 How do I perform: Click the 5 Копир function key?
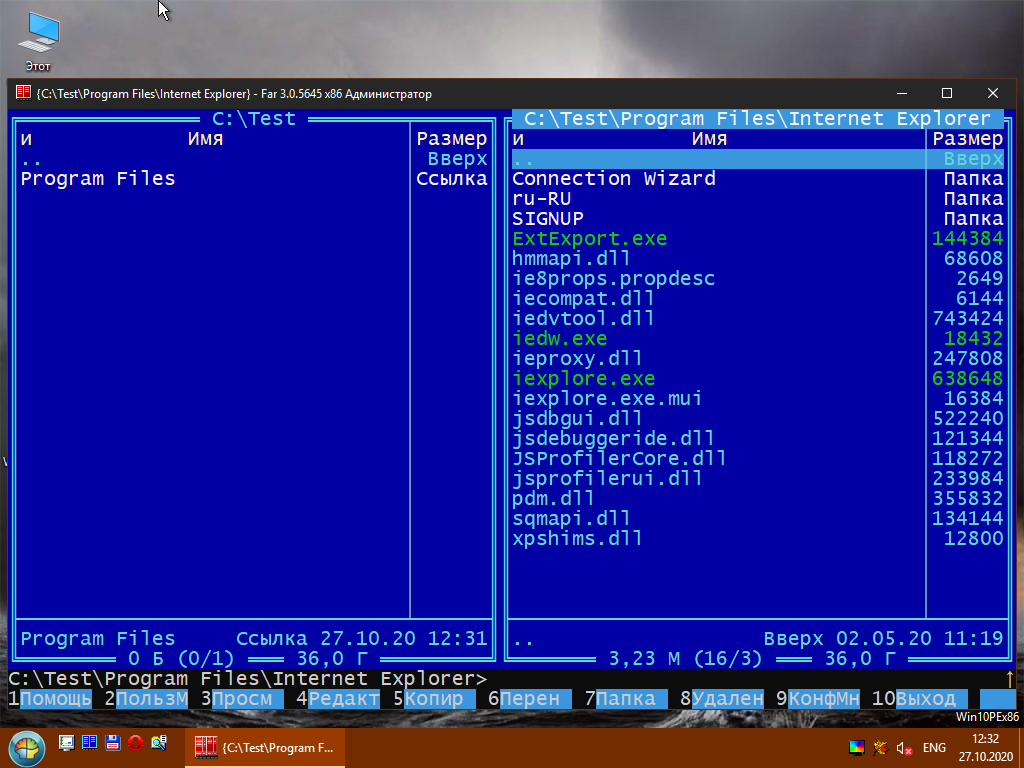(x=434, y=699)
